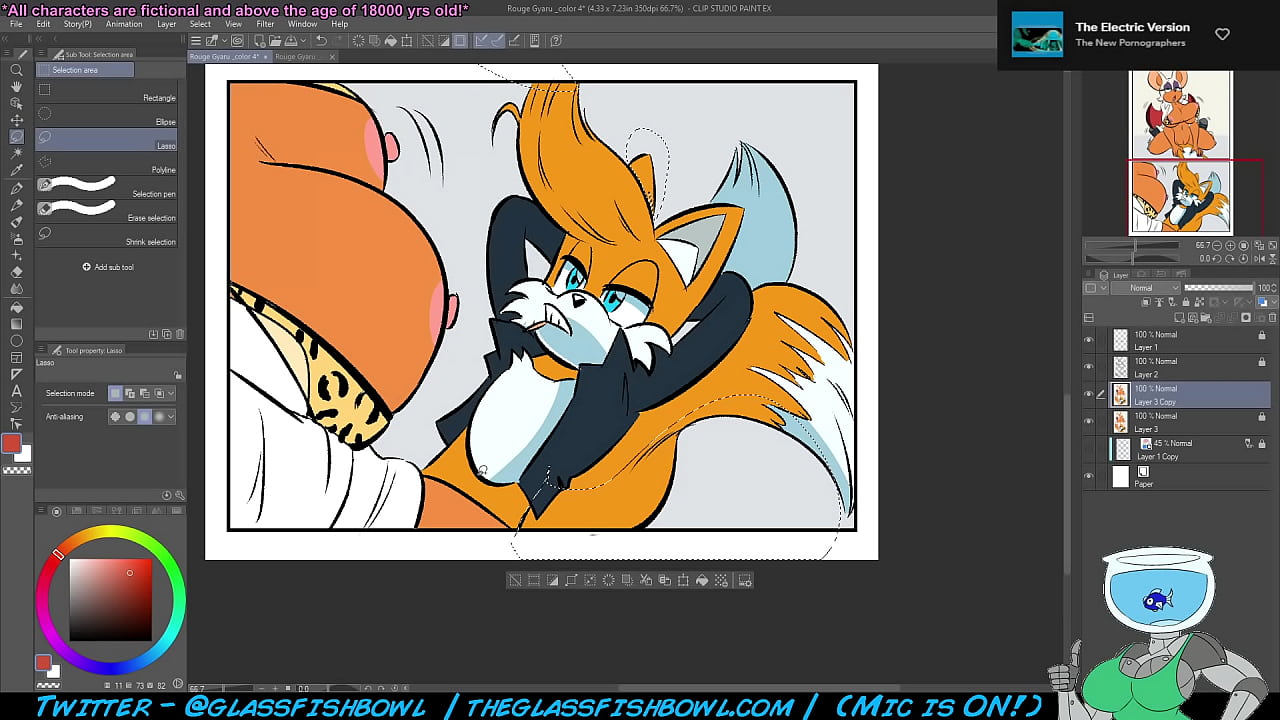This screenshot has width=1280, height=720.
Task: Toggle visibility of Layer 3
Action: click(x=1089, y=422)
